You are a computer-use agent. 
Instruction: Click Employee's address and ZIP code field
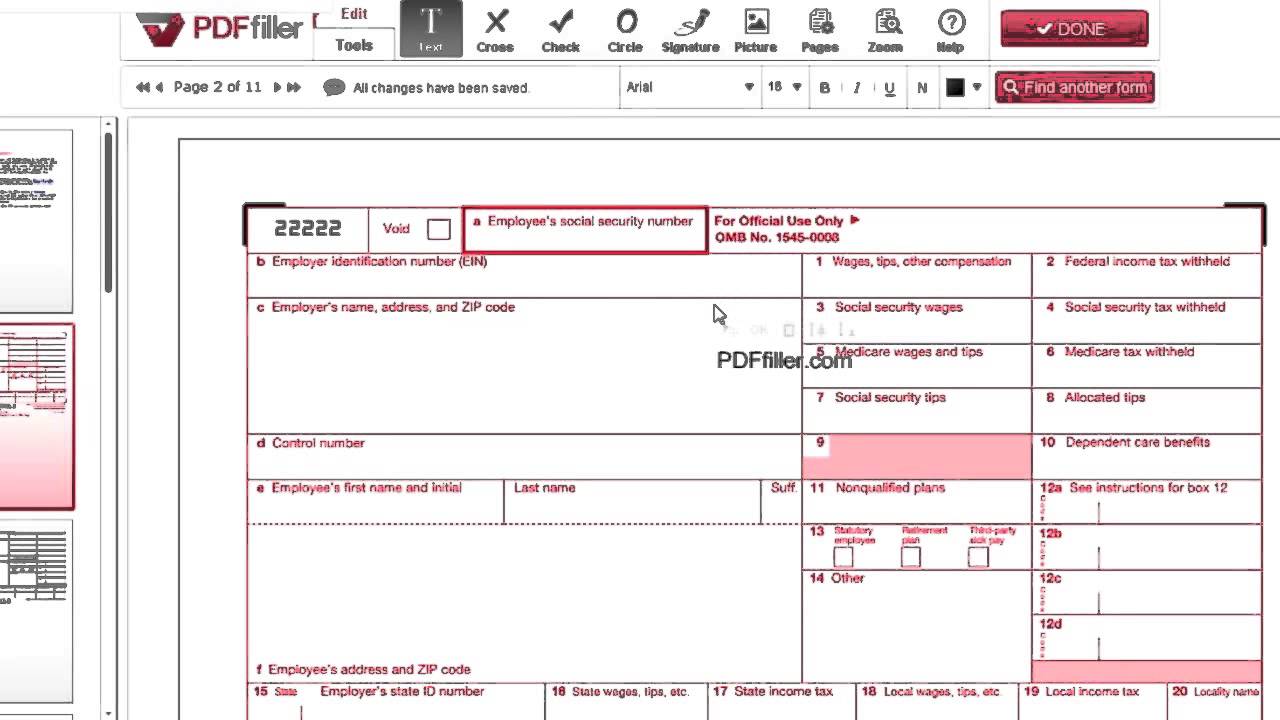[x=524, y=604]
